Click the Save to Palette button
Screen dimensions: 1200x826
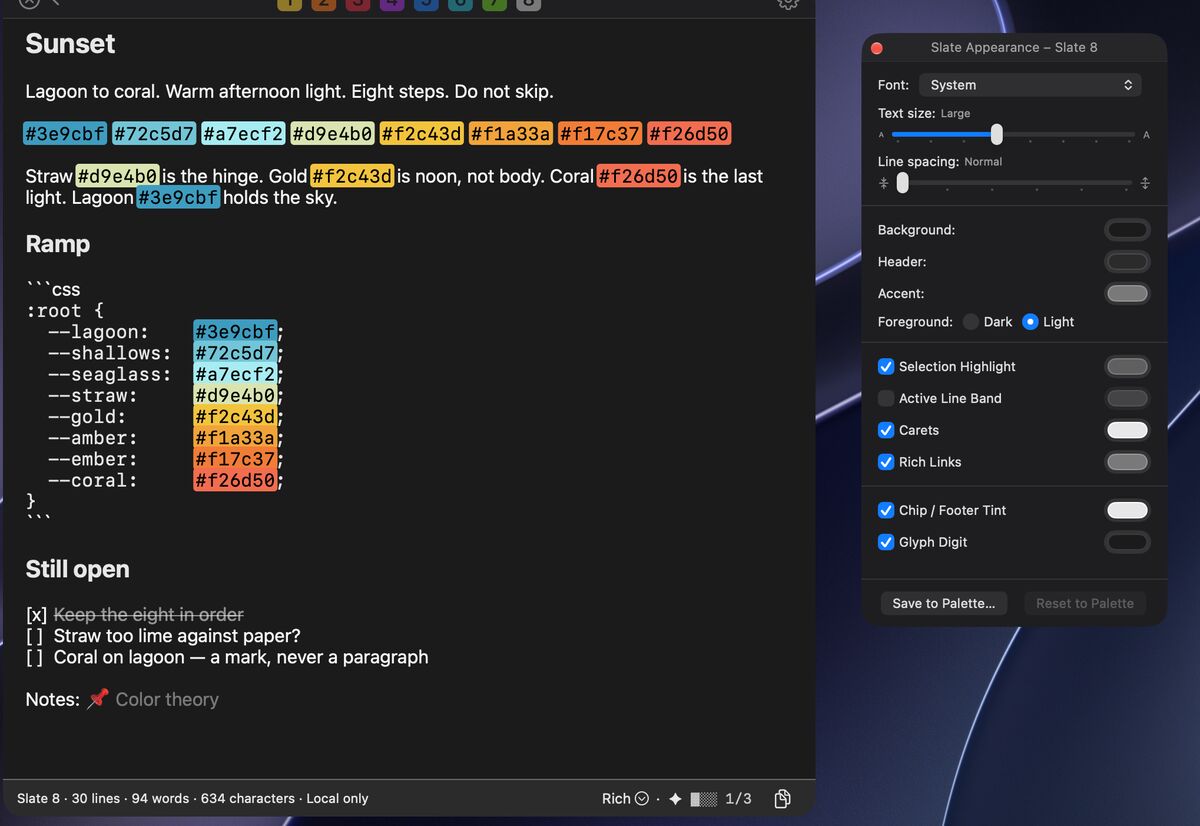click(944, 603)
